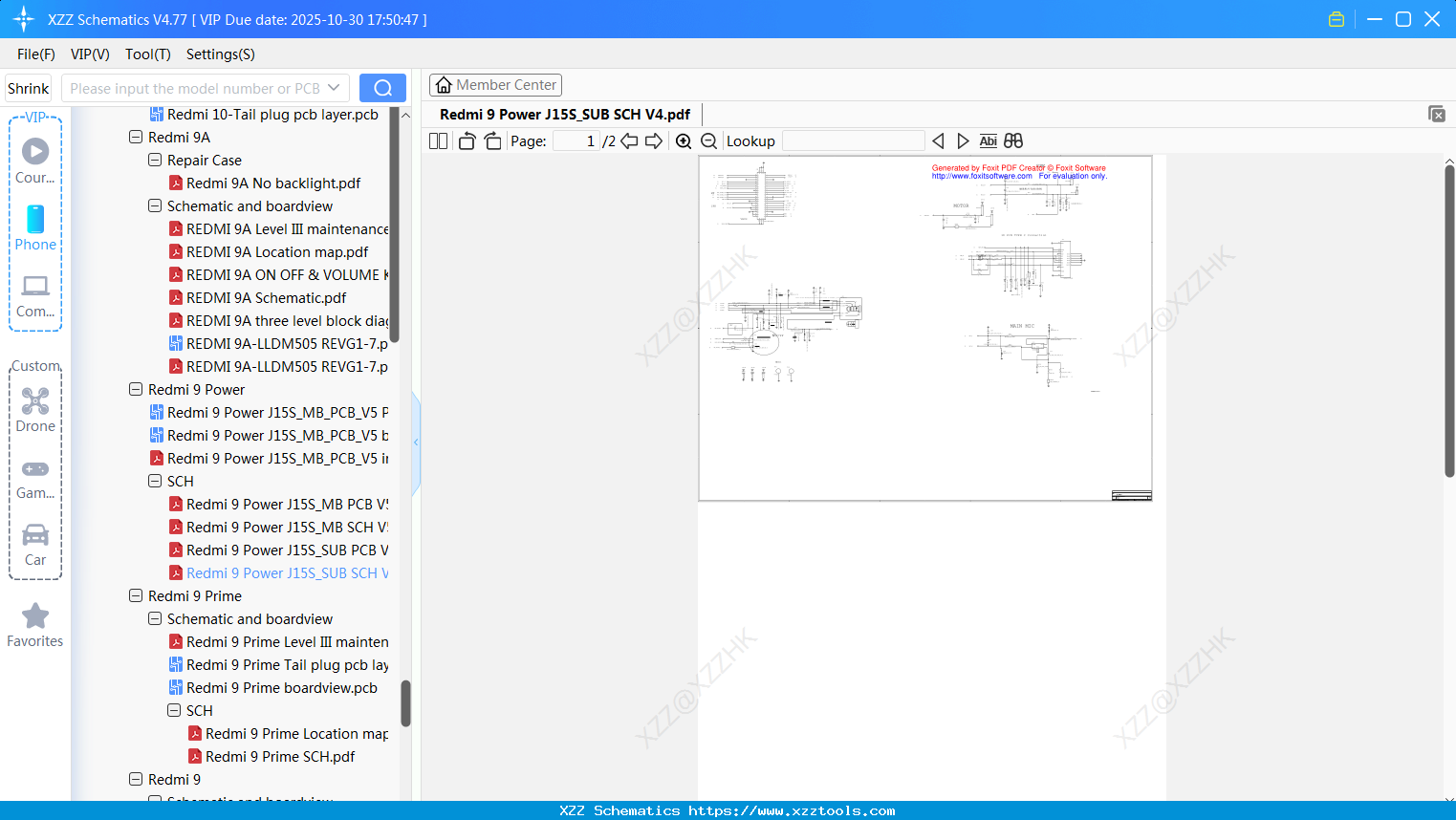Screen dimensions: 1456x820
Task: Zoom out of the schematic
Action: tap(708, 141)
